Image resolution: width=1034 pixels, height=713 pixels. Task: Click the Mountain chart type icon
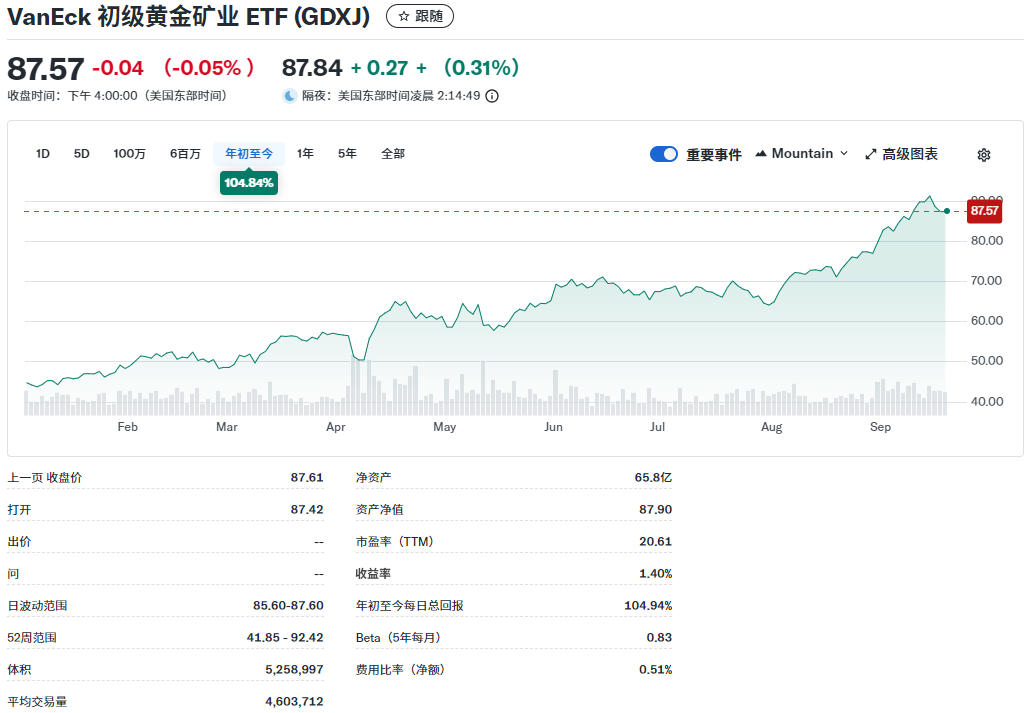click(761, 154)
